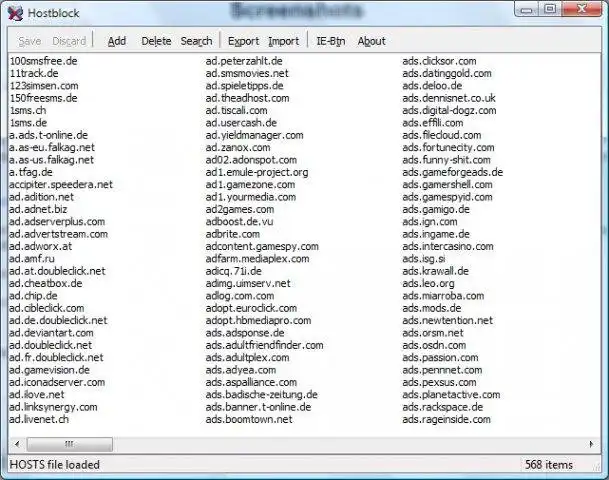Select the ad.adition.net entry
The width and height of the screenshot is (609, 480).
pos(41,197)
